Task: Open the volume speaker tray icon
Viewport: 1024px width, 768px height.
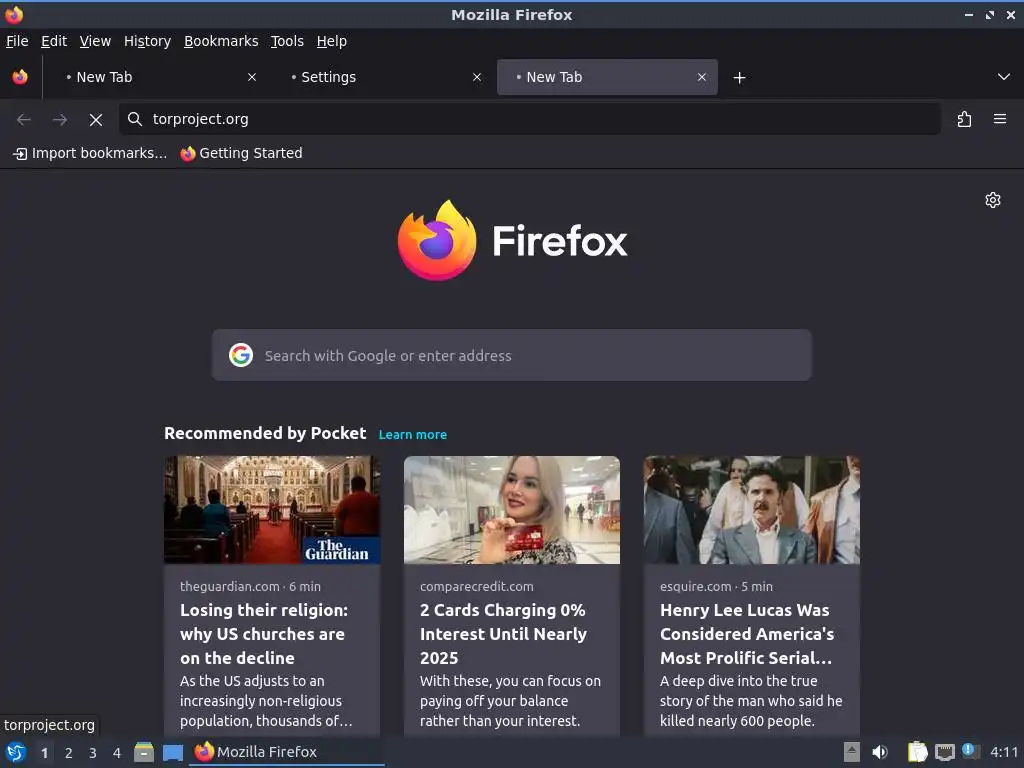Action: (880, 752)
